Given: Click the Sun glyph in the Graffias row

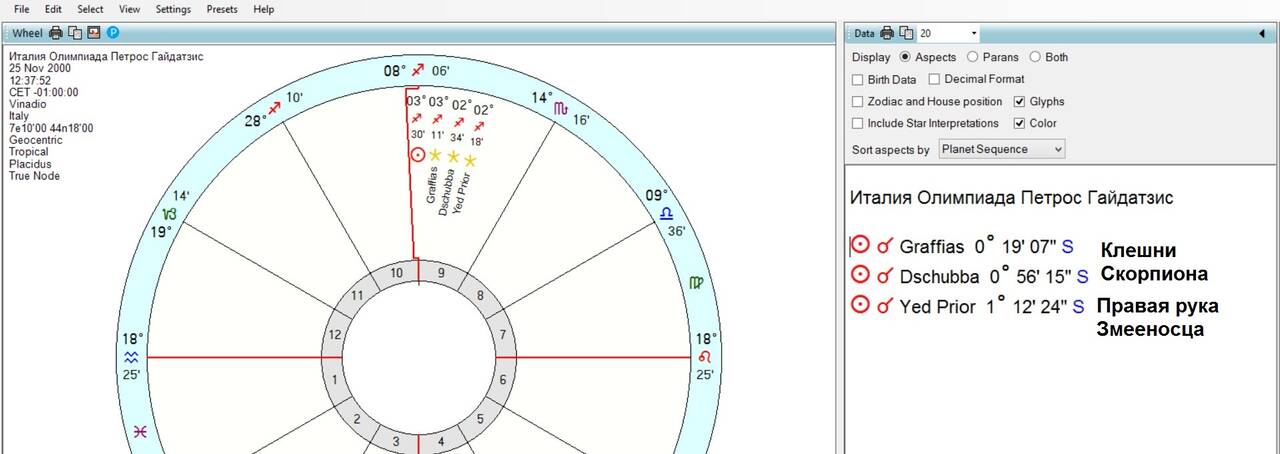Looking at the screenshot, I should 859,245.
